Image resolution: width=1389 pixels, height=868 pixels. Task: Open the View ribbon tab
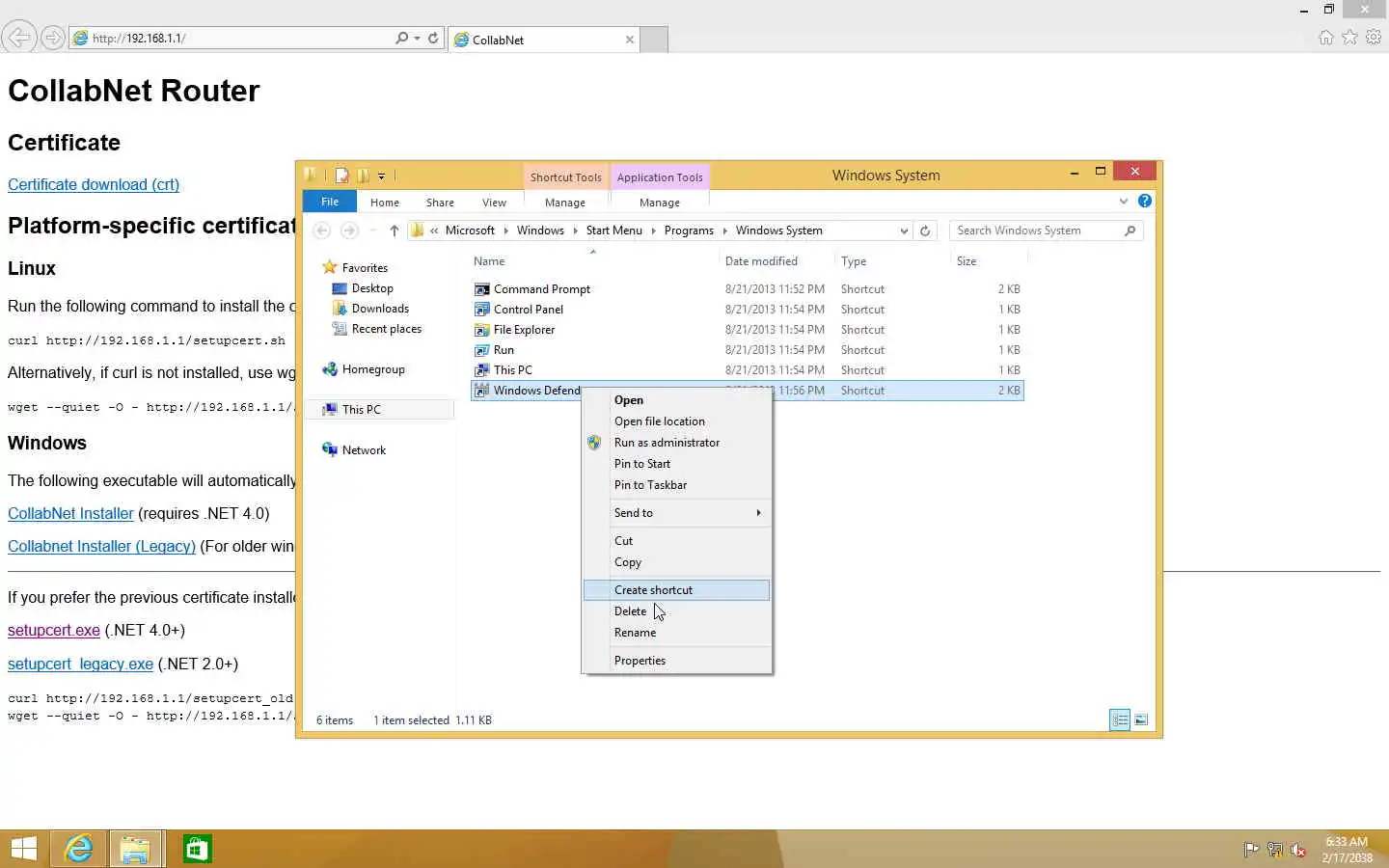click(x=494, y=203)
